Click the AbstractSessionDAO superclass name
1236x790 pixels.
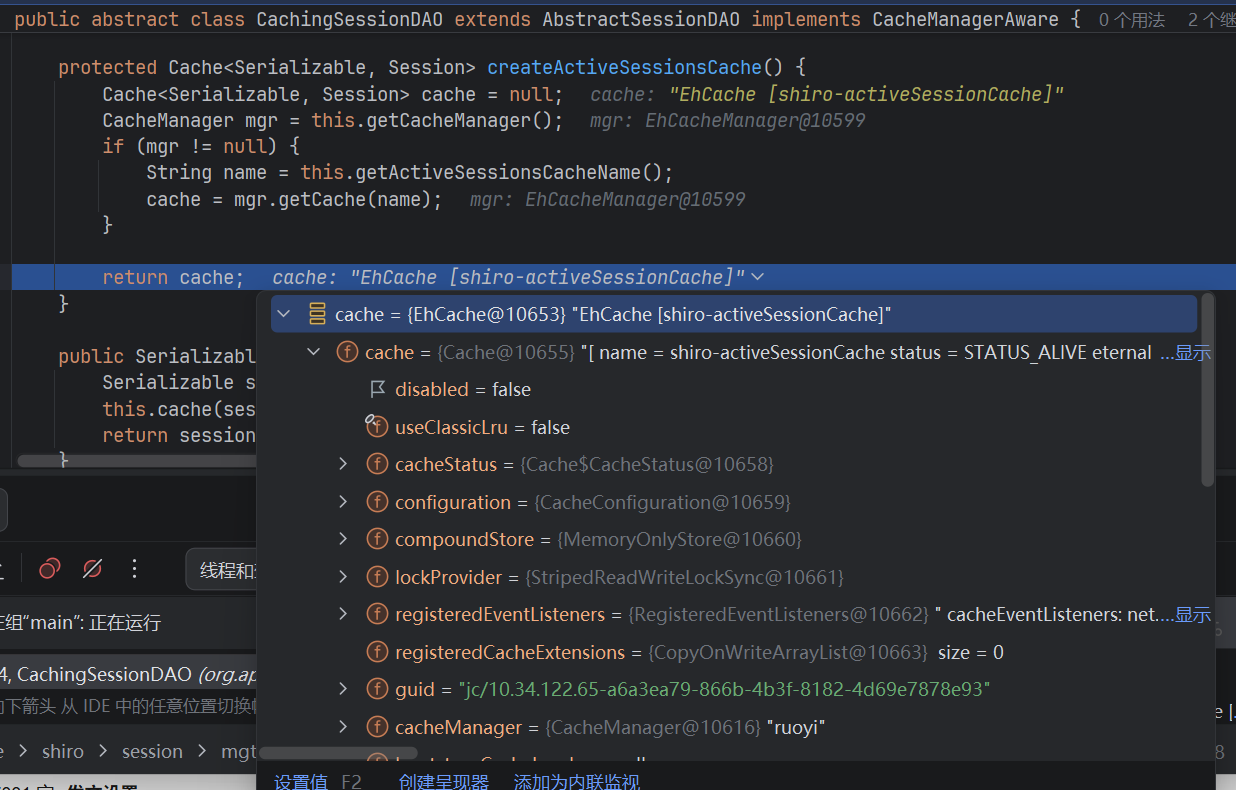pos(642,19)
